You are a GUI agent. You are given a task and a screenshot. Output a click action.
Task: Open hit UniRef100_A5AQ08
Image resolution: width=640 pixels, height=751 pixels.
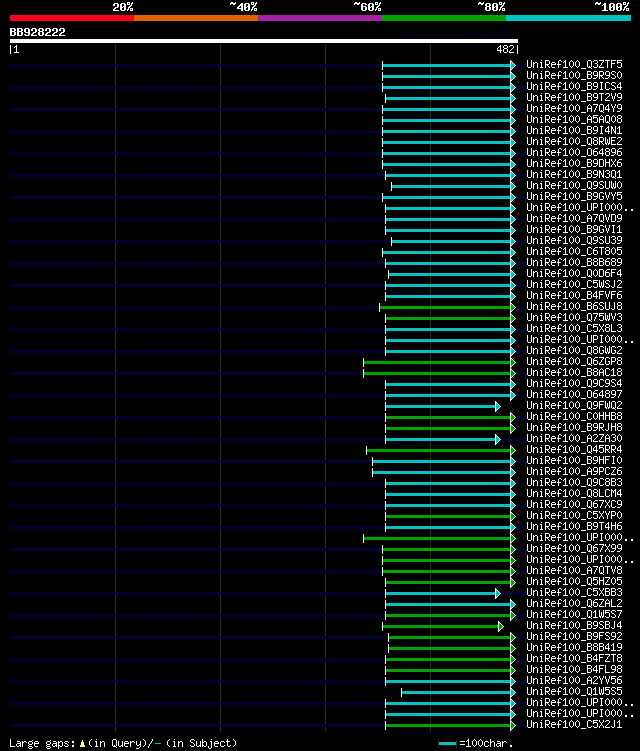[574, 119]
